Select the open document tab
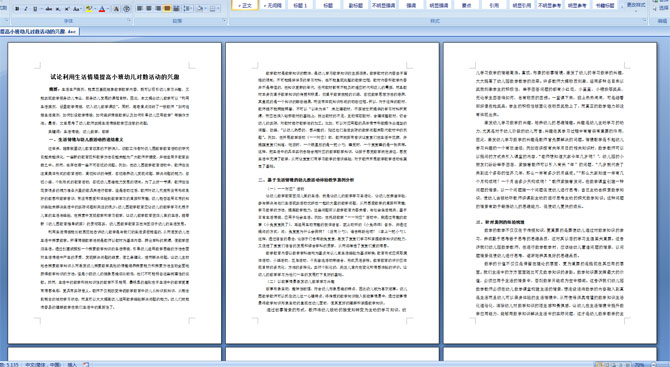The width and height of the screenshot is (670, 367). coord(39,32)
